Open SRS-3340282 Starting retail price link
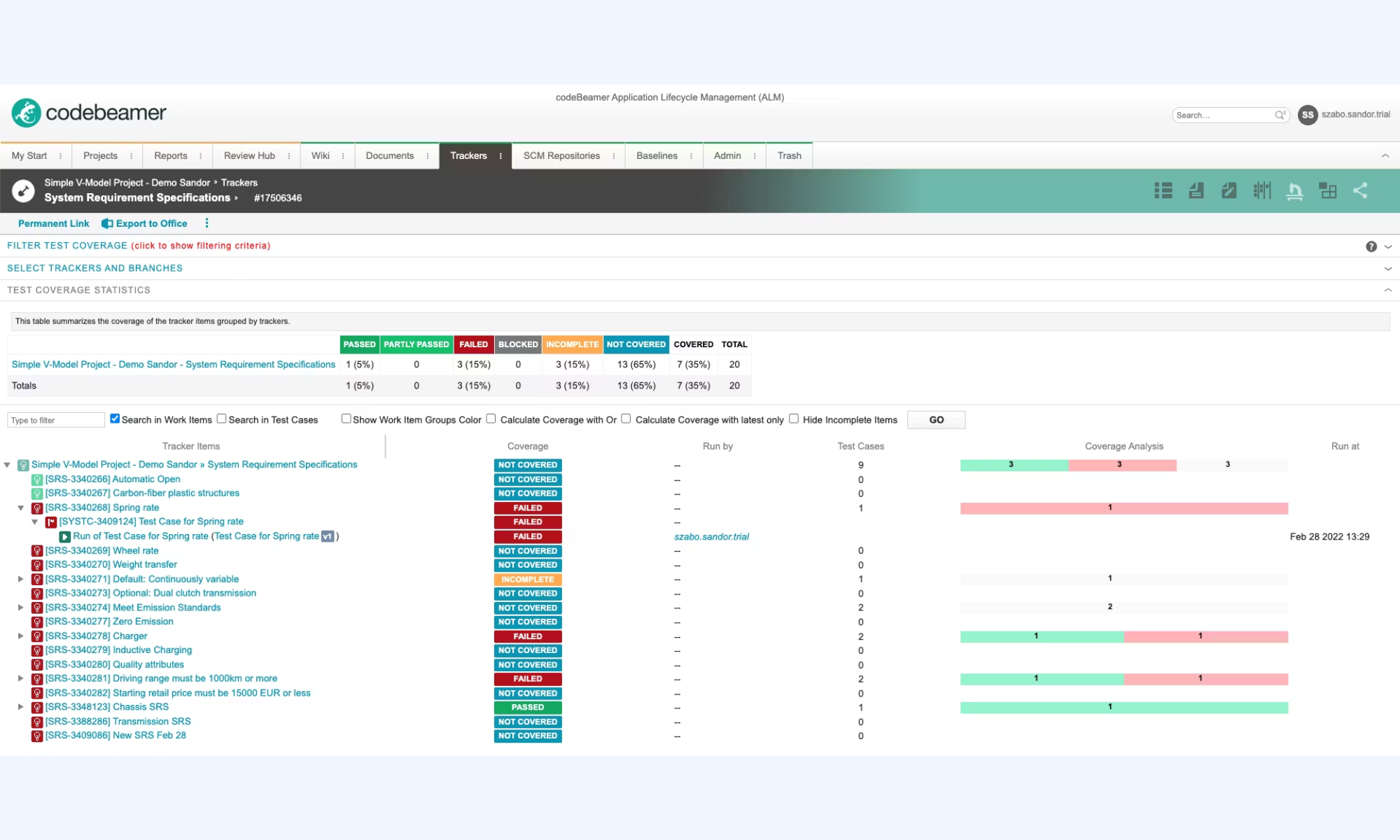Viewport: 1400px width, 840px height. [x=178, y=693]
